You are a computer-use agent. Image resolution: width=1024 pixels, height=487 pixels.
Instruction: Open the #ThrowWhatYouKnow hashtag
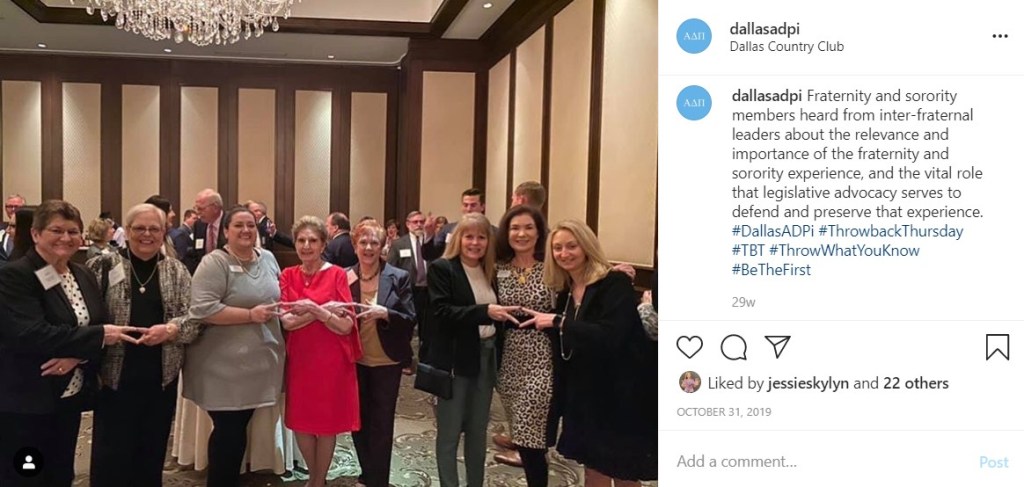[844, 251]
